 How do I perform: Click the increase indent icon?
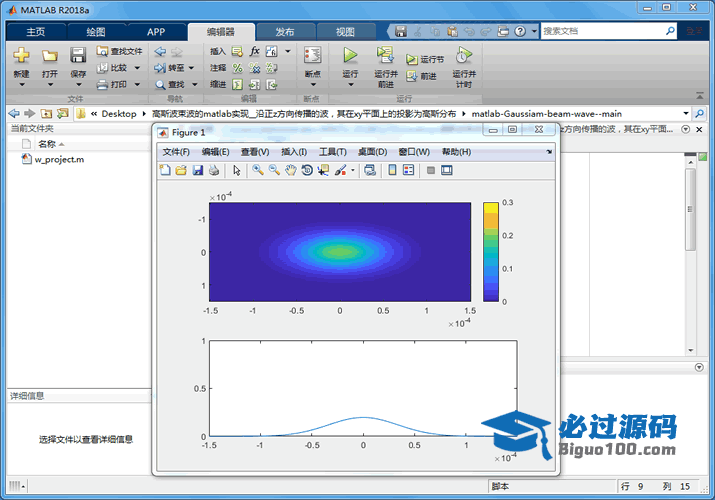254,84
